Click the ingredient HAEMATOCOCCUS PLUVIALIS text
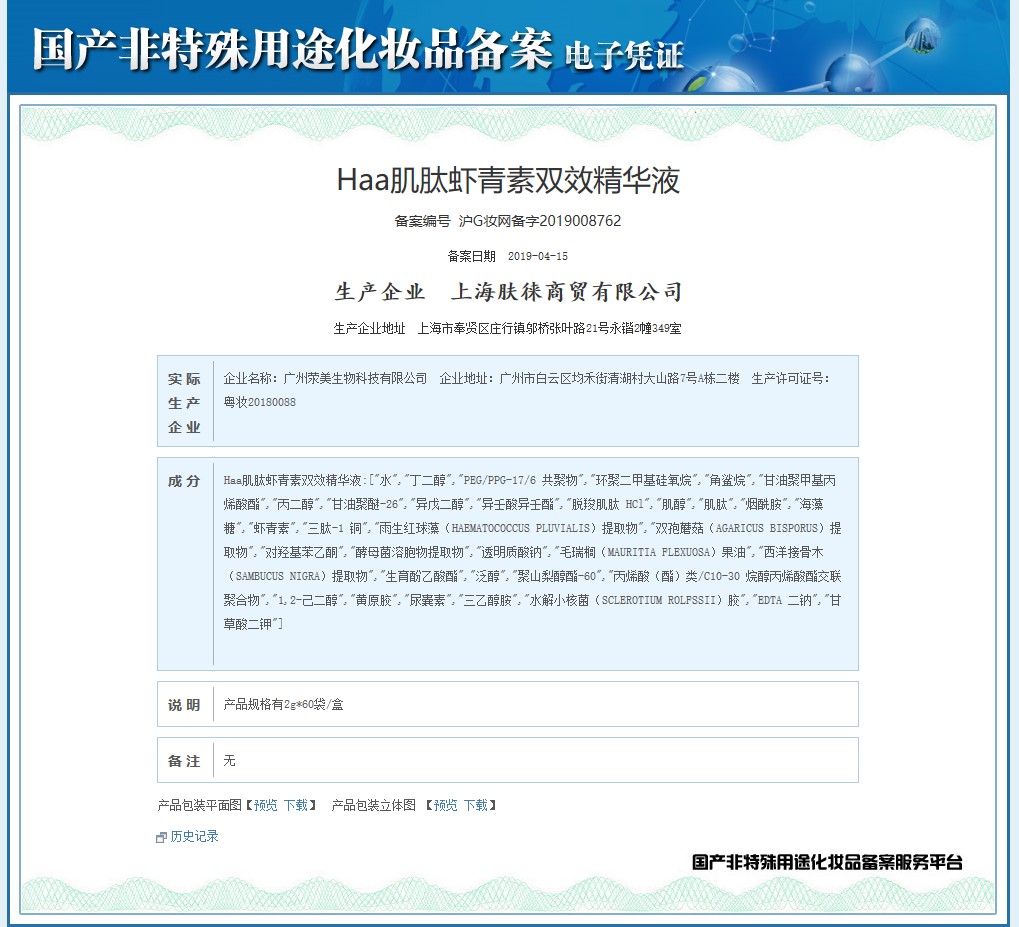 click(x=520, y=529)
